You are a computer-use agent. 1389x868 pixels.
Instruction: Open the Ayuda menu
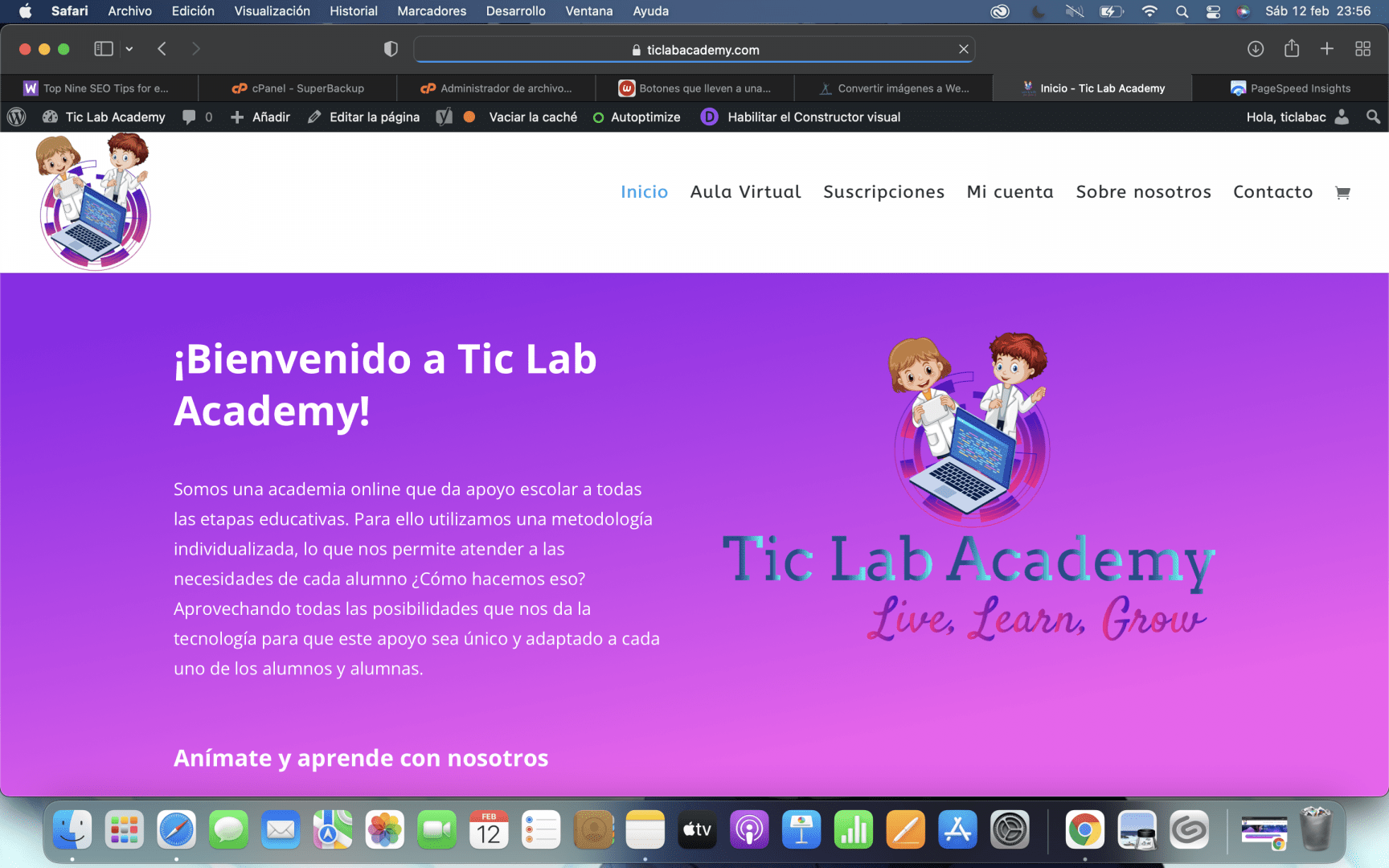[651, 11]
